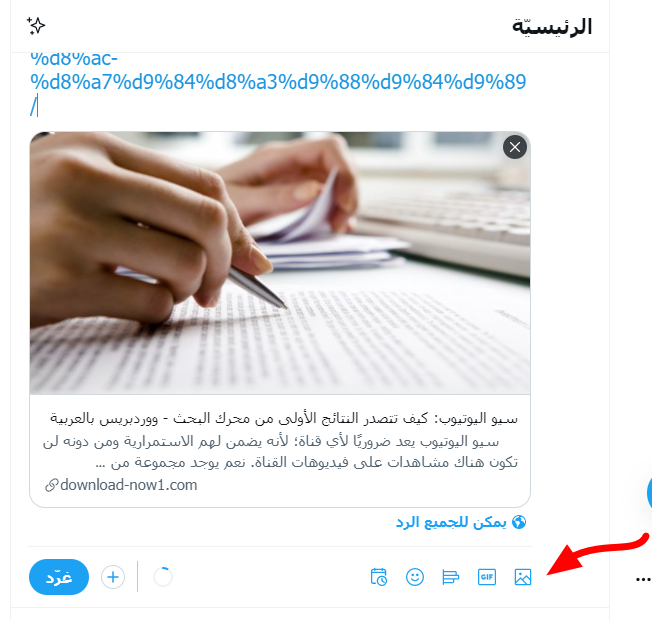Click the sparkle top tweets icon

click(36, 26)
